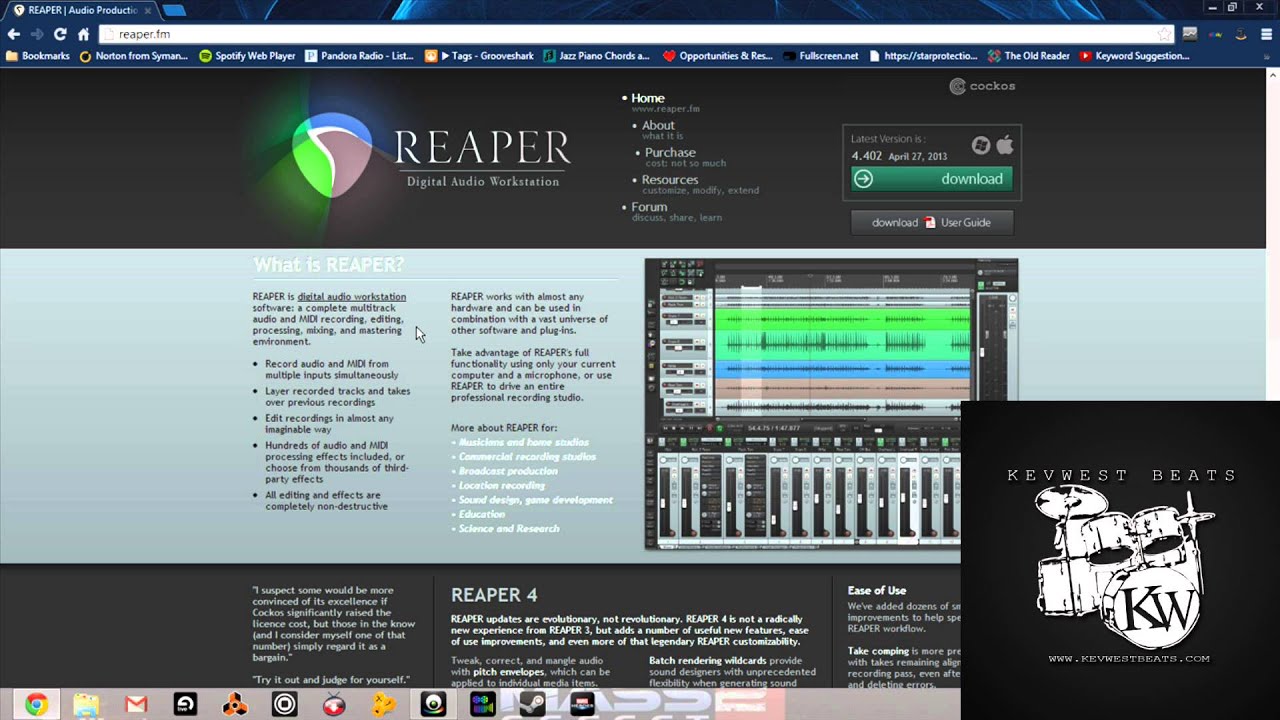Image resolution: width=1280 pixels, height=720 pixels.
Task: Open the Bookmarks folder in bookmarks bar
Action: point(38,56)
